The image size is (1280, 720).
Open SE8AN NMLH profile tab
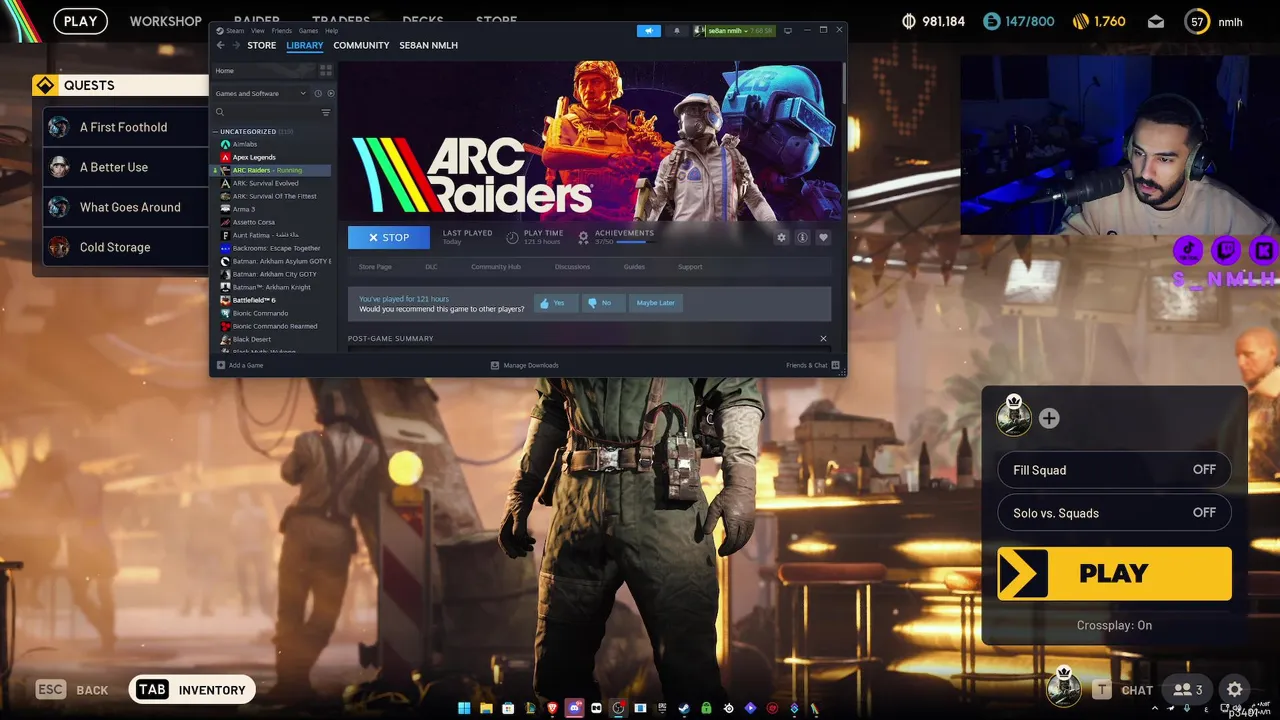tap(429, 45)
